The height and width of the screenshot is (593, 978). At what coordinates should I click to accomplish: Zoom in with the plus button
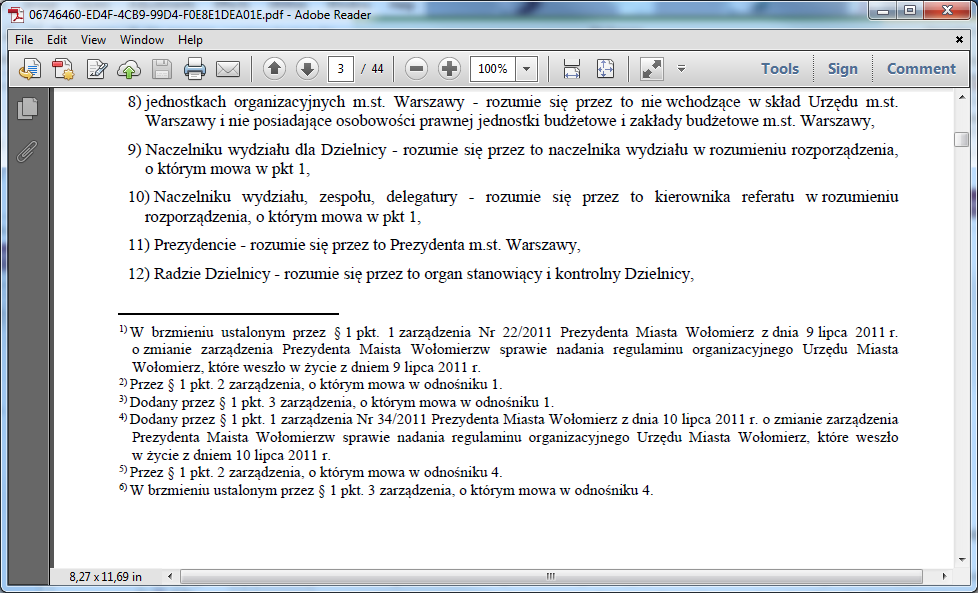pyautogui.click(x=449, y=69)
